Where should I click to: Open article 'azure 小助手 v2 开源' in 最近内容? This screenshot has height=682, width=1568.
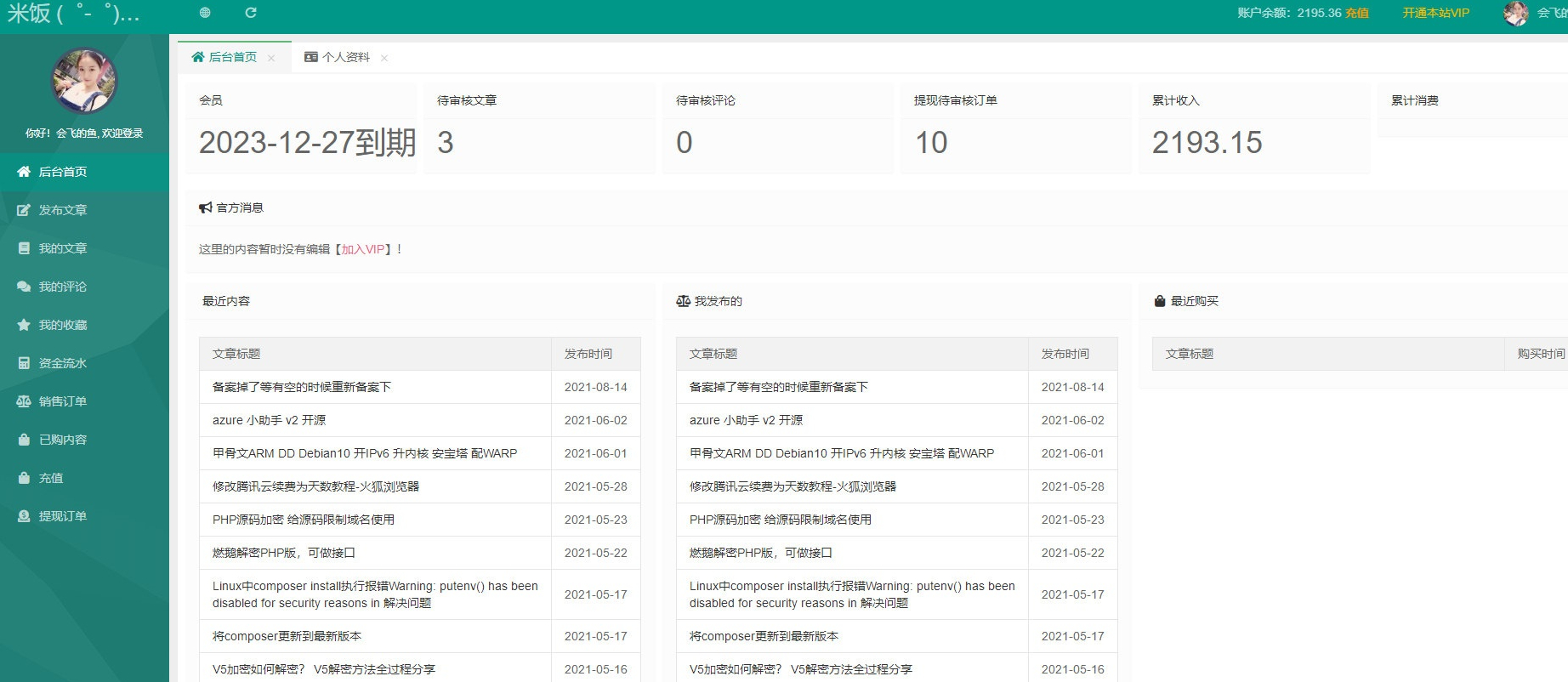(x=270, y=420)
